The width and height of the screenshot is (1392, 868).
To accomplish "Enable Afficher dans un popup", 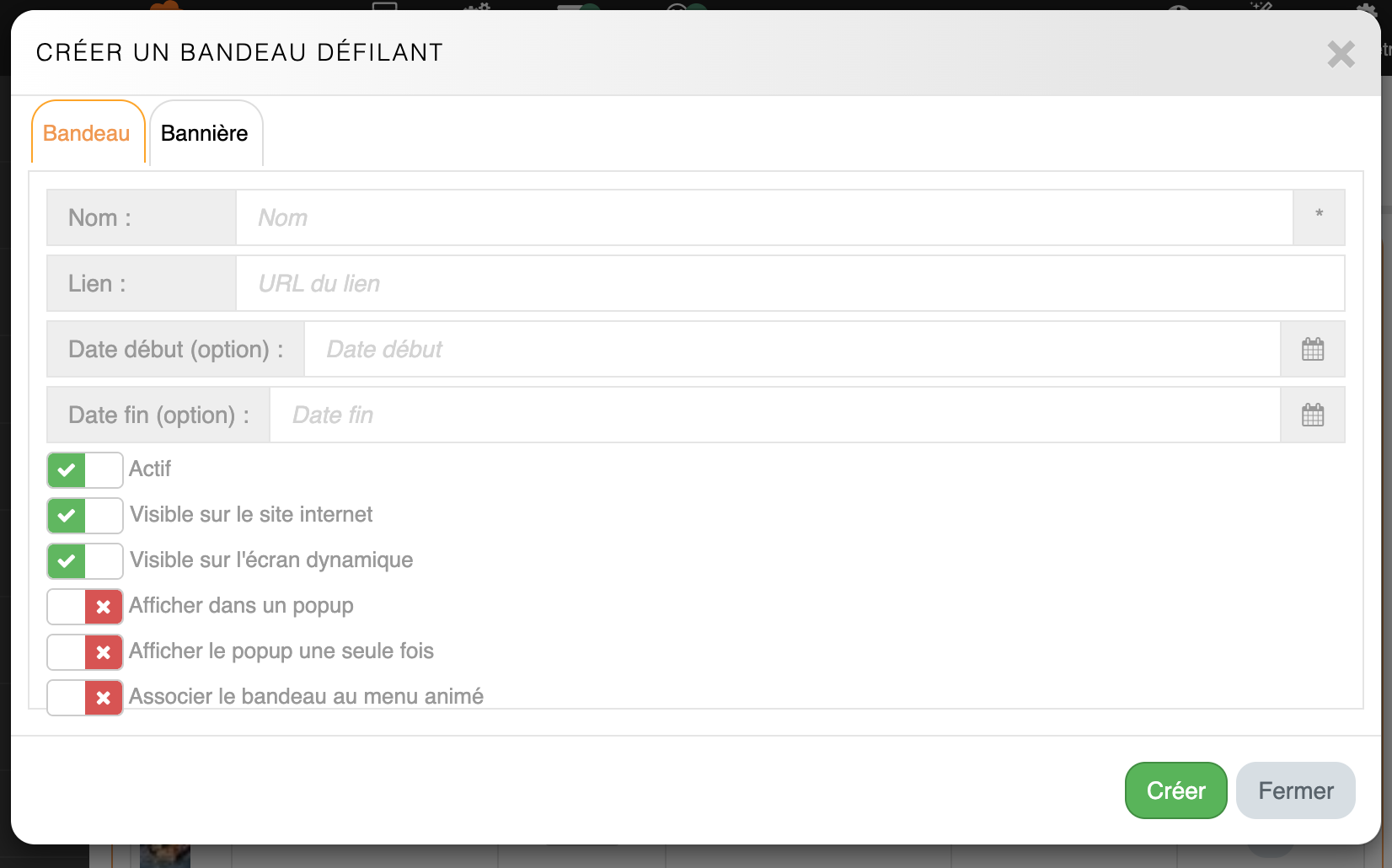I will pos(85,607).
